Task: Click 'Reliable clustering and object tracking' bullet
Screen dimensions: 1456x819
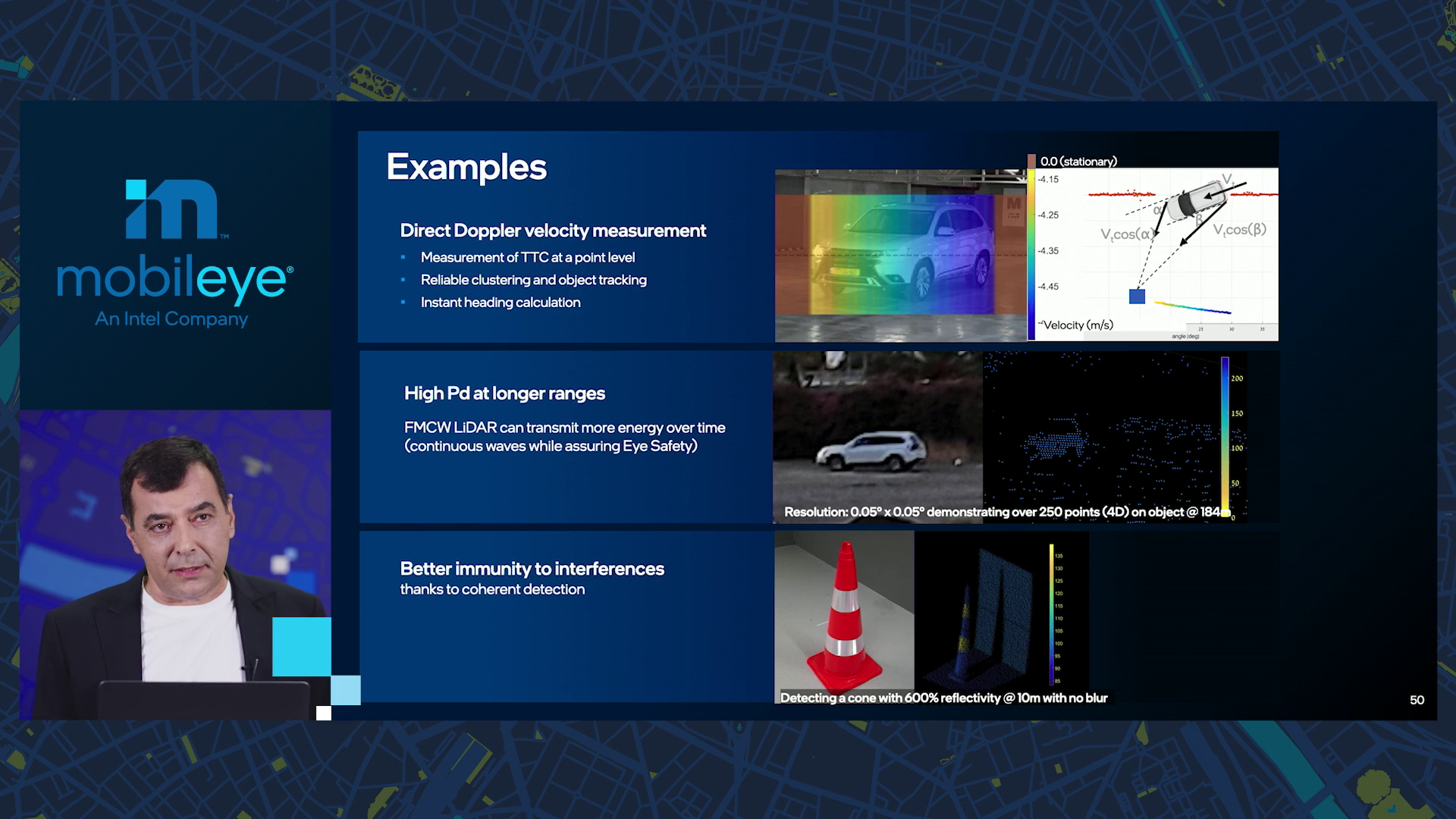Action: pos(534,280)
